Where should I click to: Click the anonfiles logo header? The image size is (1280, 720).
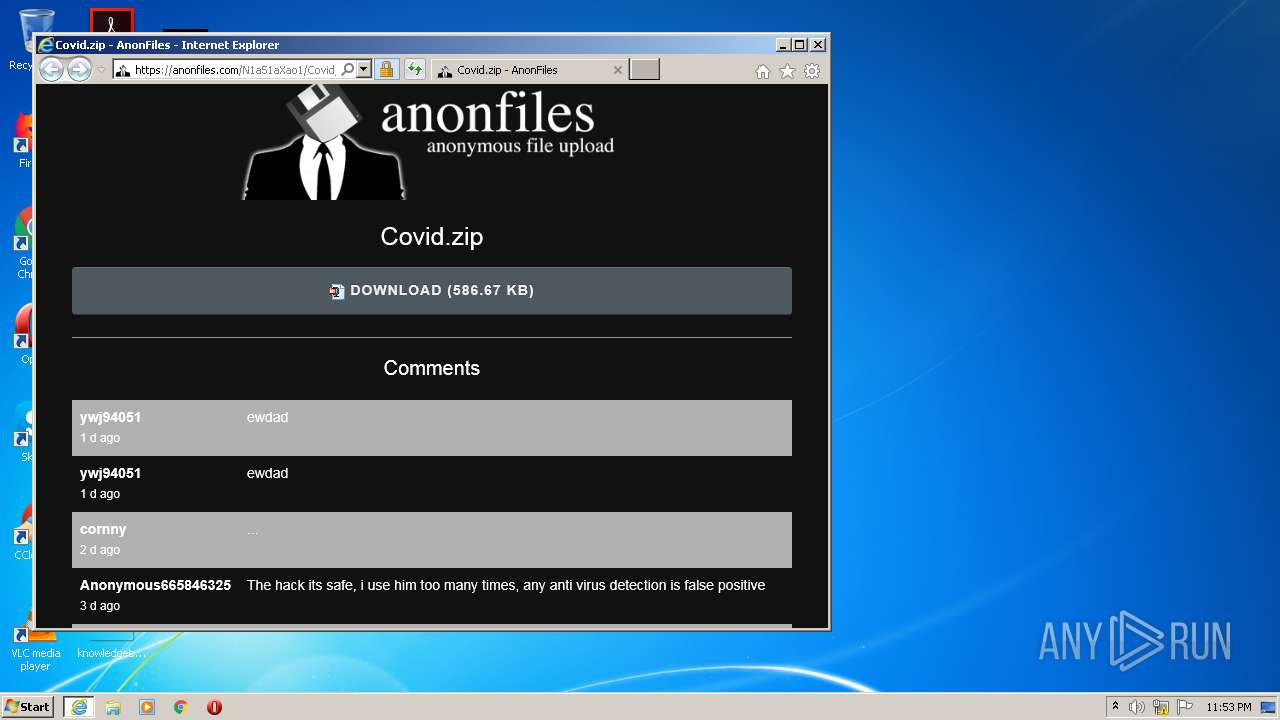point(429,142)
